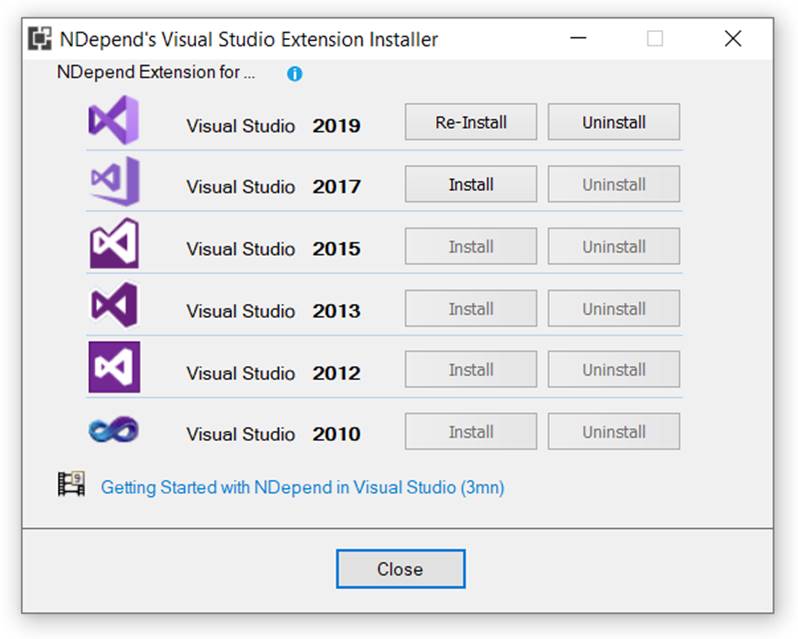The height and width of the screenshot is (639, 798).
Task: Click Install for Visual Studio 2015
Action: (471, 246)
